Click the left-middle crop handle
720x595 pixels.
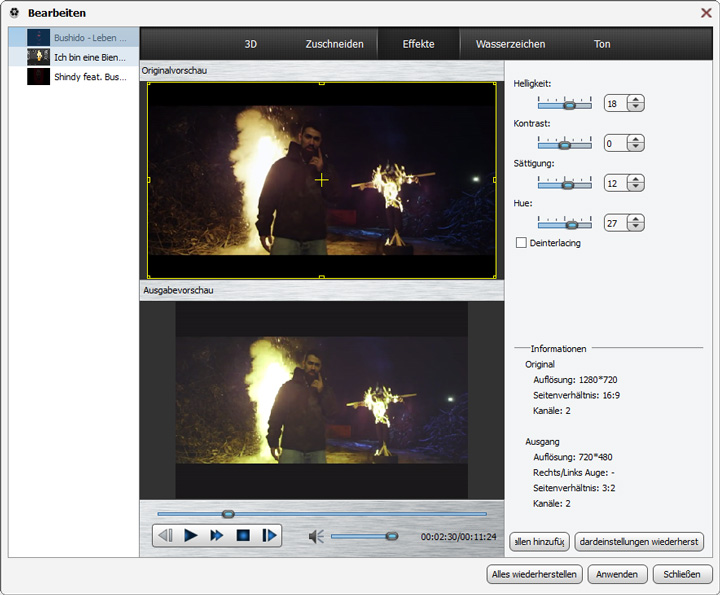tap(148, 180)
